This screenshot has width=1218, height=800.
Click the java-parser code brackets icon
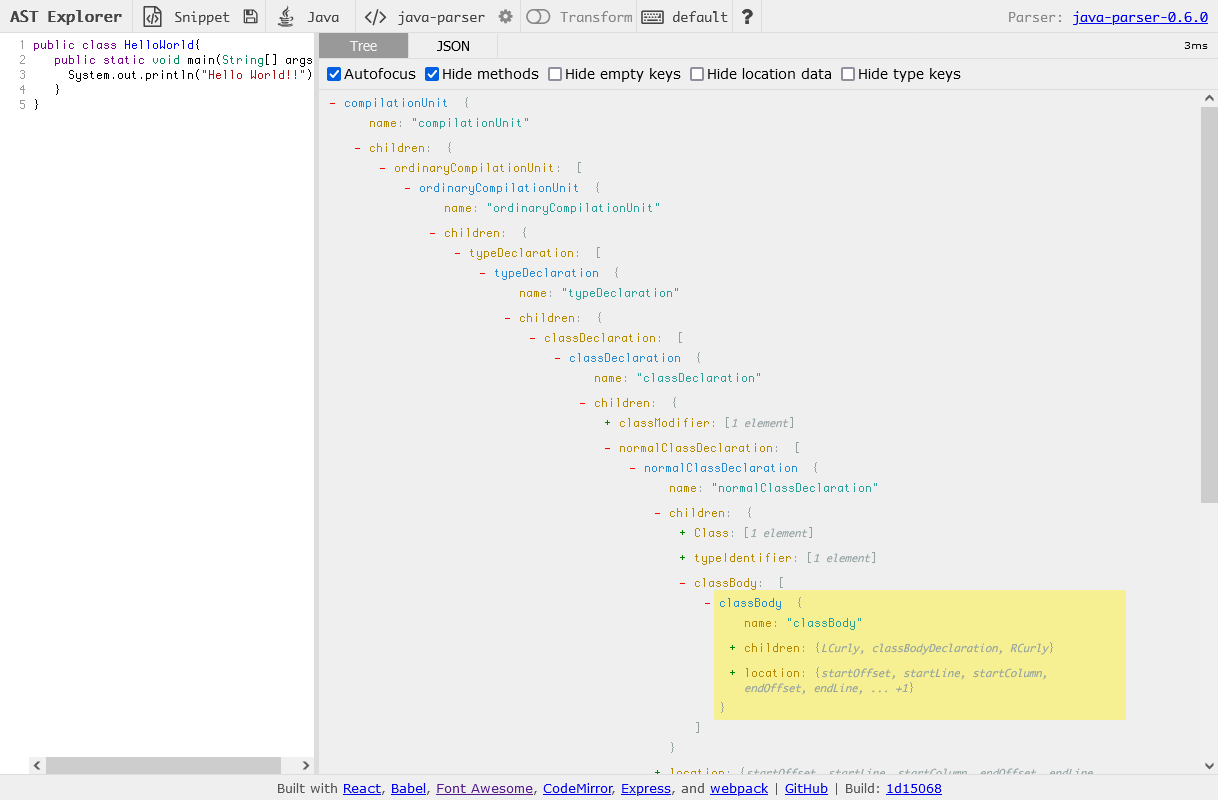coord(375,17)
